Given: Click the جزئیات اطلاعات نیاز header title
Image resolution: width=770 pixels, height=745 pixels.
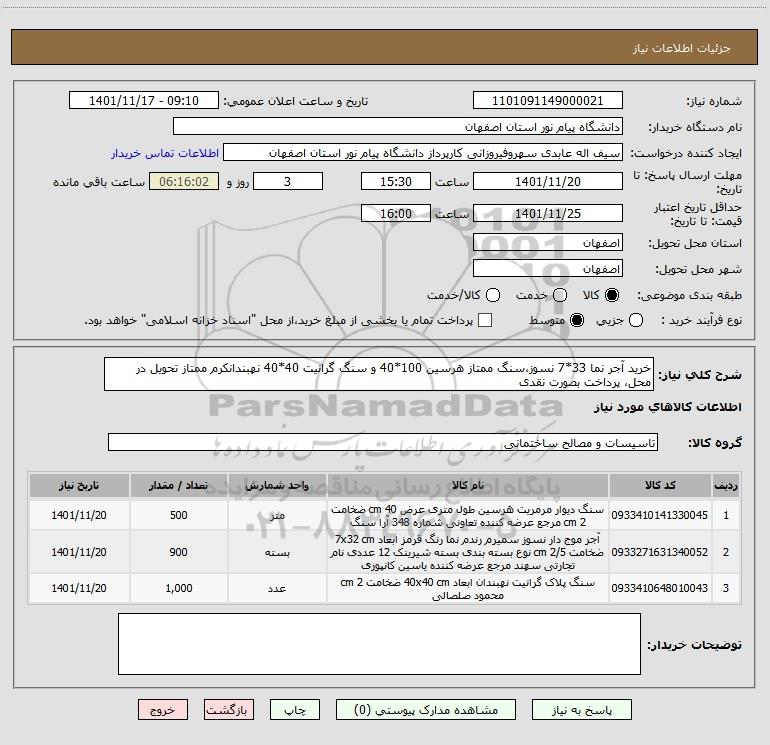Looking at the screenshot, I should click(681, 48).
